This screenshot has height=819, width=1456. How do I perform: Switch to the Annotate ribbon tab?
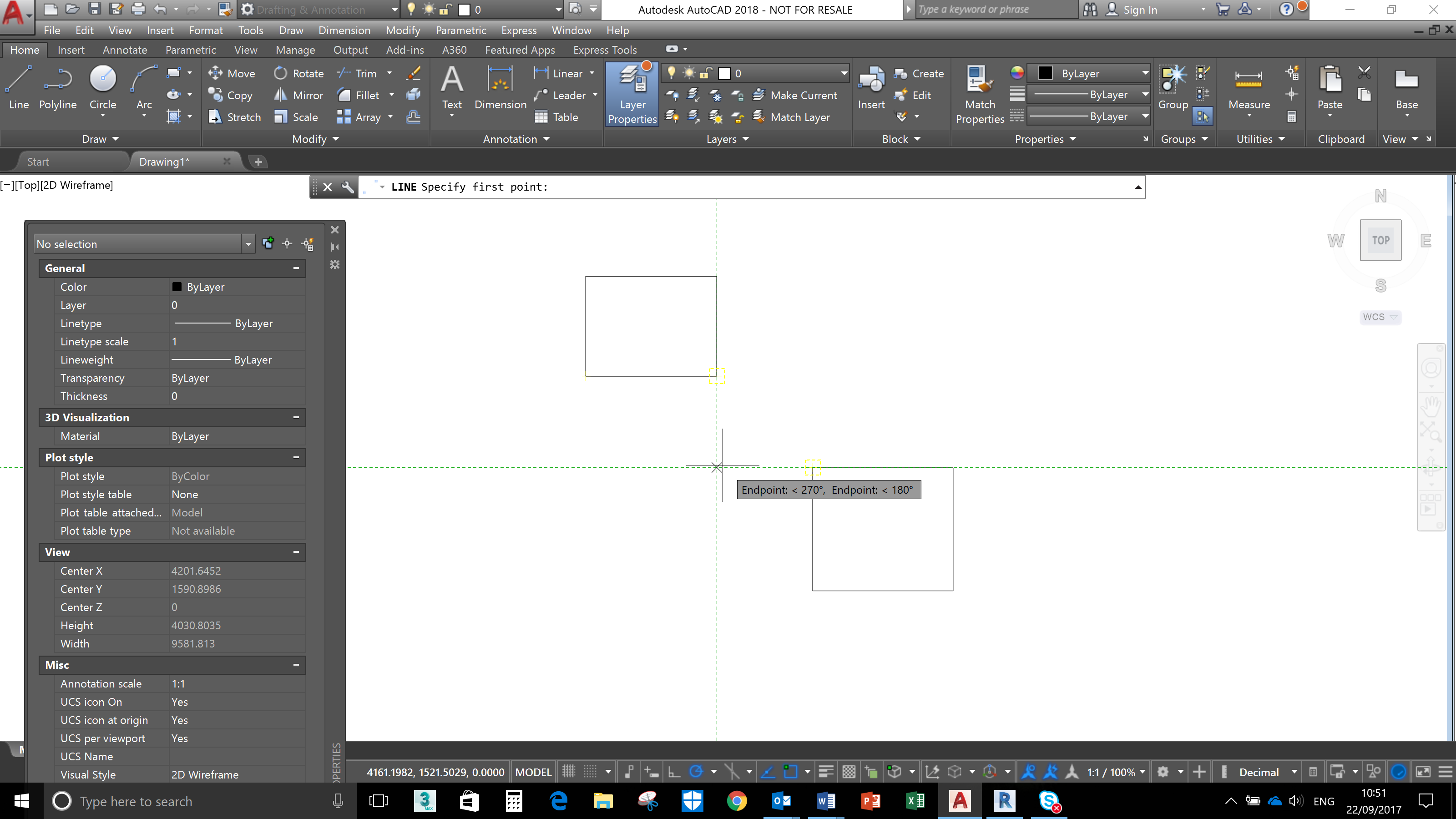click(x=125, y=50)
